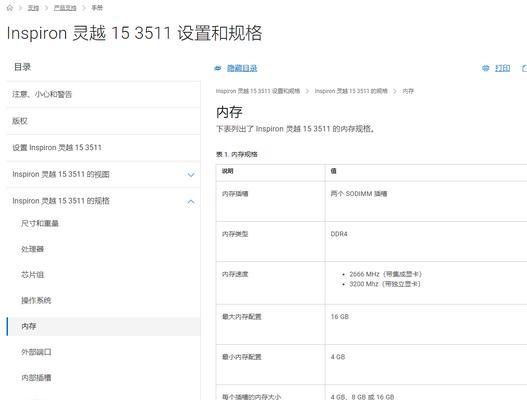Viewport: 527px width, 400px height.
Task: Hide the table of contents via 隐藏目录
Action: pos(242,68)
